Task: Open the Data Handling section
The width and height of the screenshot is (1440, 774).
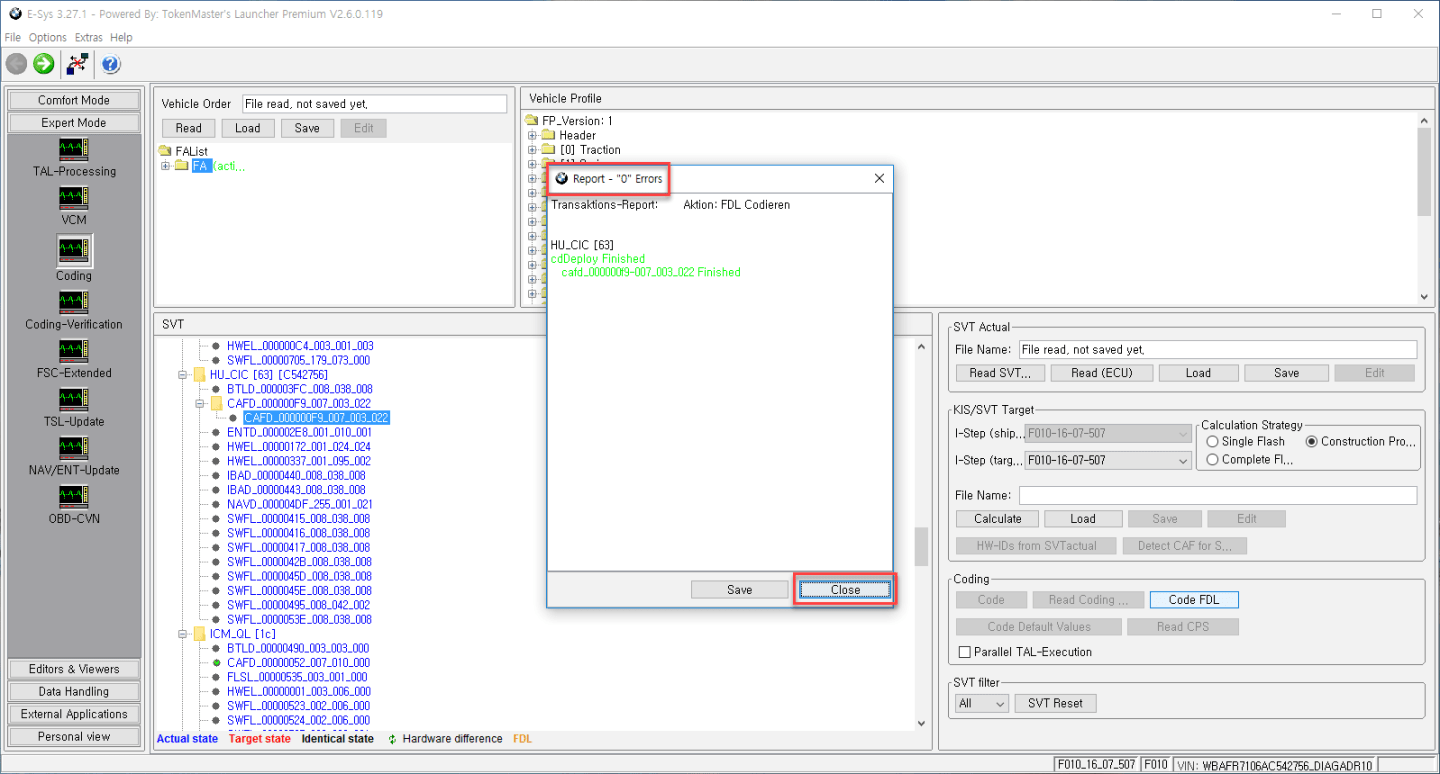Action: (74, 692)
